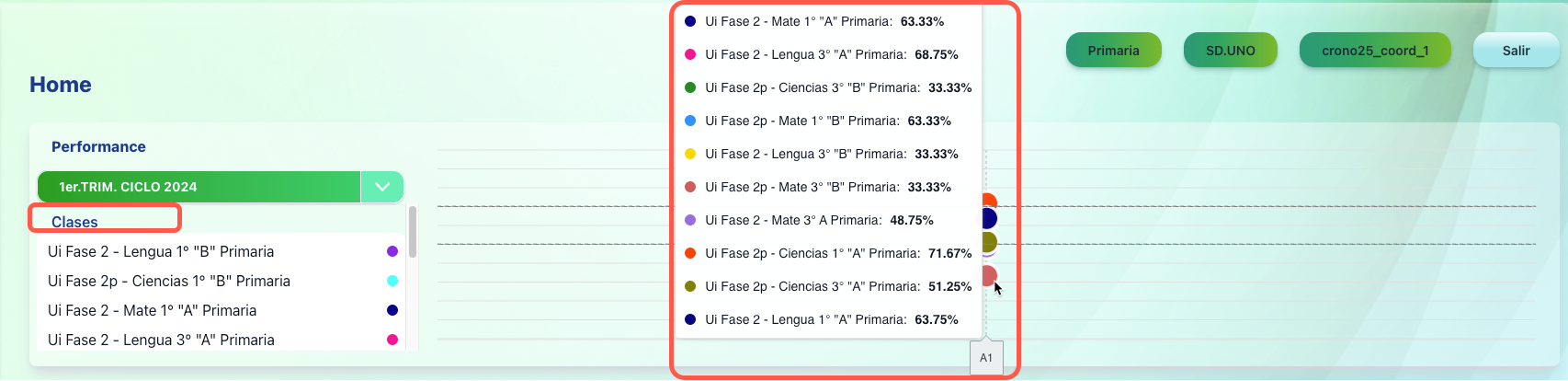Viewport: 1568px width, 381px height.
Task: Click the navy dot beside Mate 1° "A"
Action: pyautogui.click(x=392, y=310)
